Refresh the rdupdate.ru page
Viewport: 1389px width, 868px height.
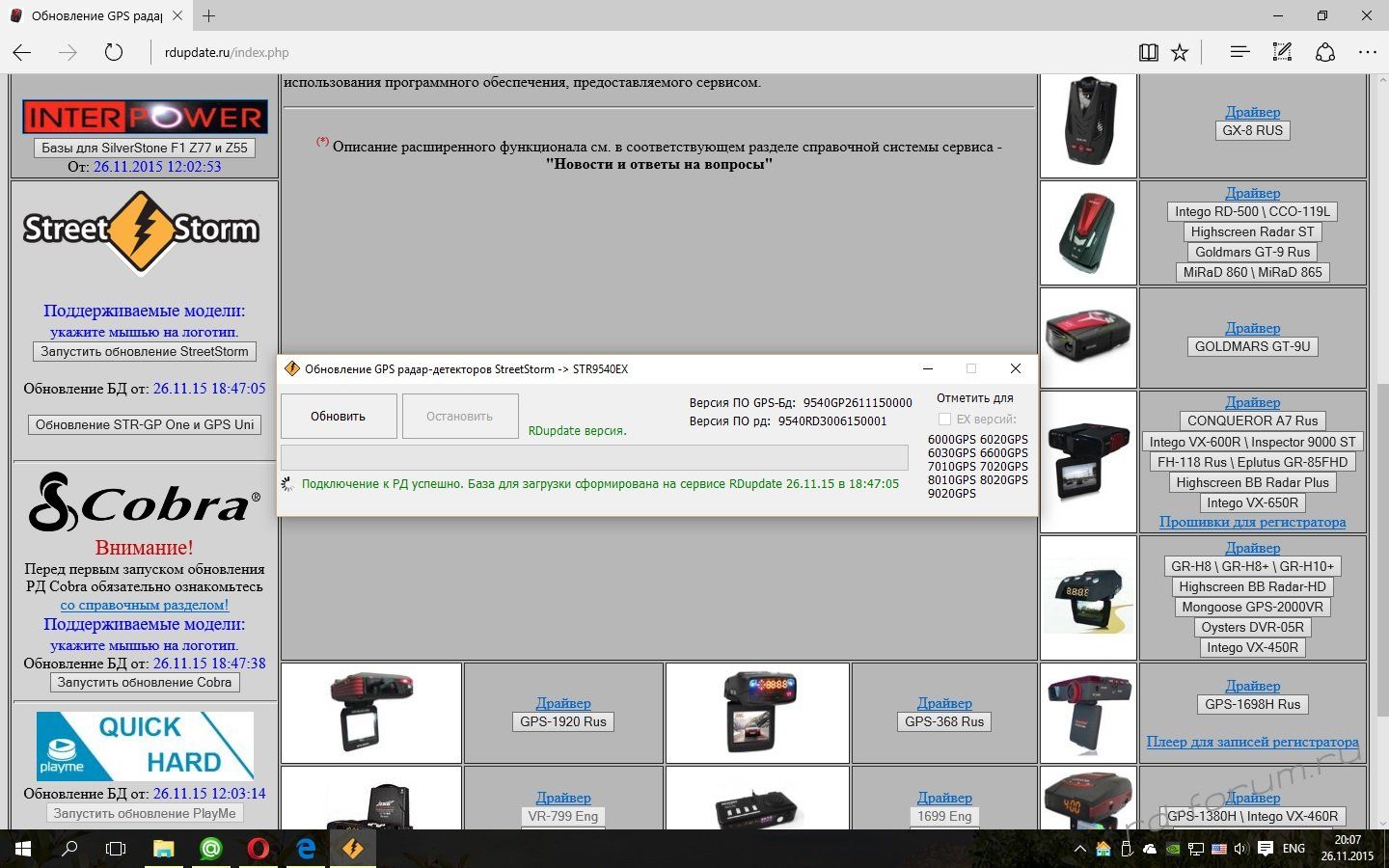[114, 53]
